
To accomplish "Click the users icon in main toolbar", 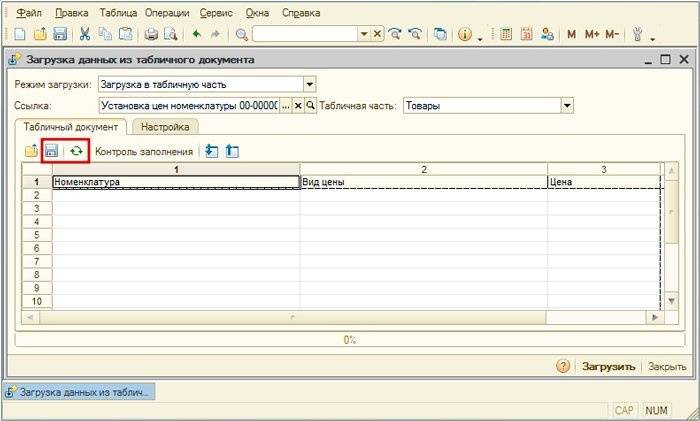I will (x=547, y=34).
